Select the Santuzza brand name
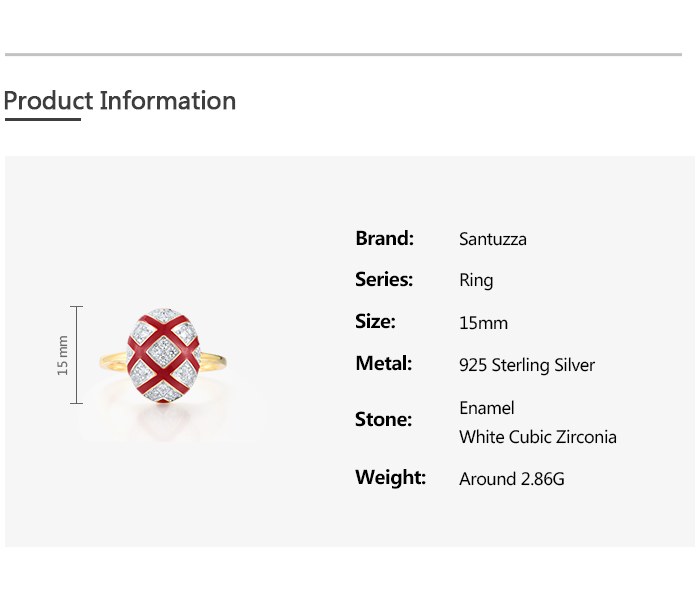 [492, 239]
